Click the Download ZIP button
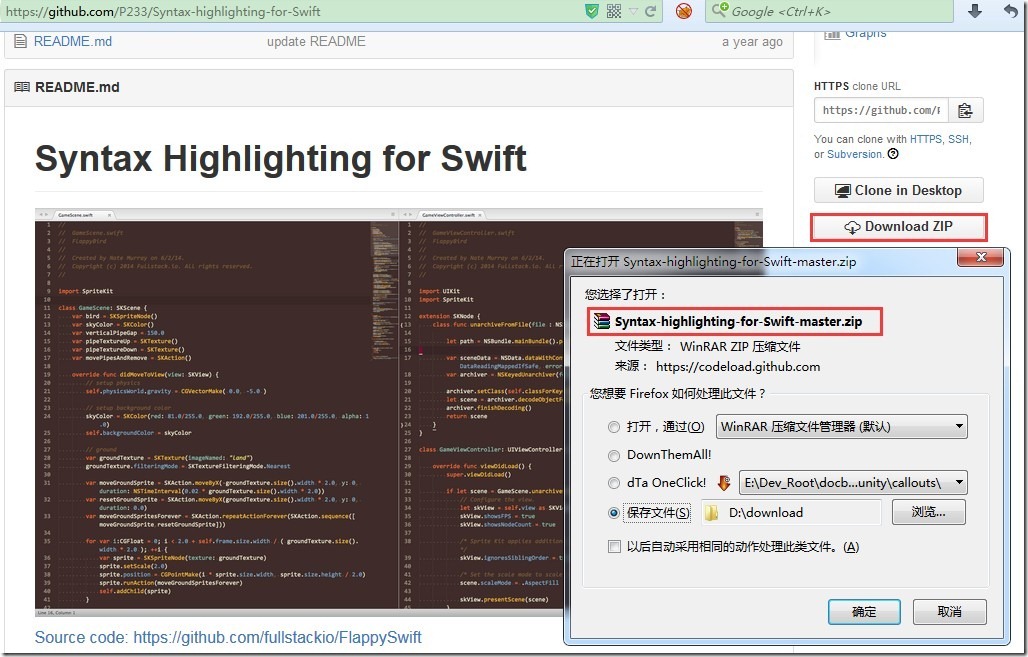Image resolution: width=1028 pixels, height=657 pixels. tap(898, 227)
